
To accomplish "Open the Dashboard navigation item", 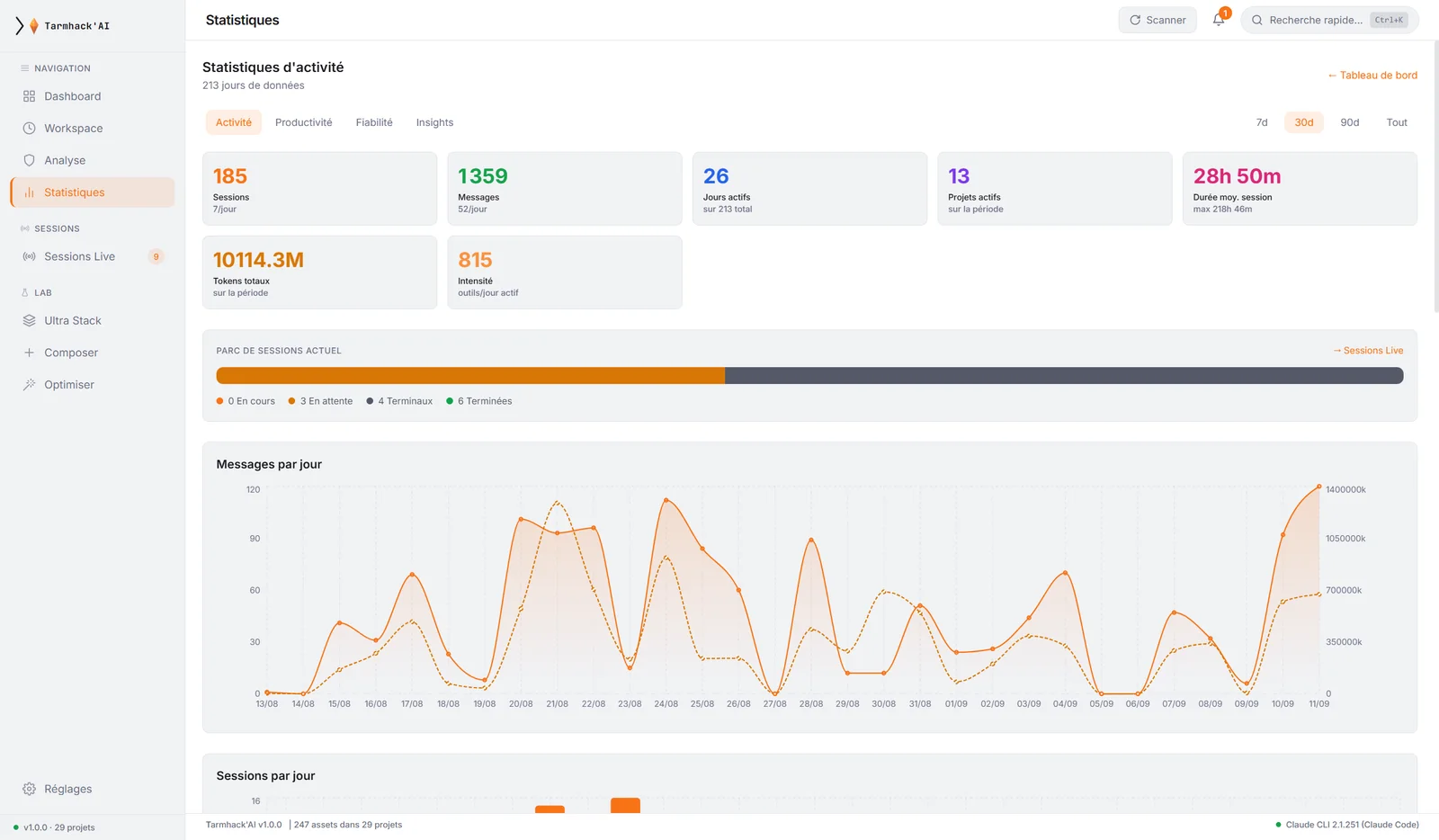I will coord(93,96).
